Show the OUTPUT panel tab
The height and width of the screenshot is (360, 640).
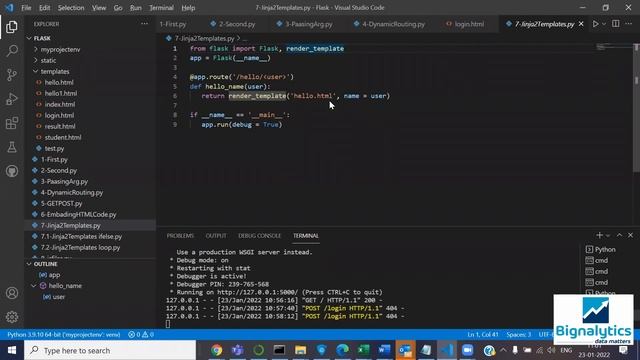[x=216, y=236]
